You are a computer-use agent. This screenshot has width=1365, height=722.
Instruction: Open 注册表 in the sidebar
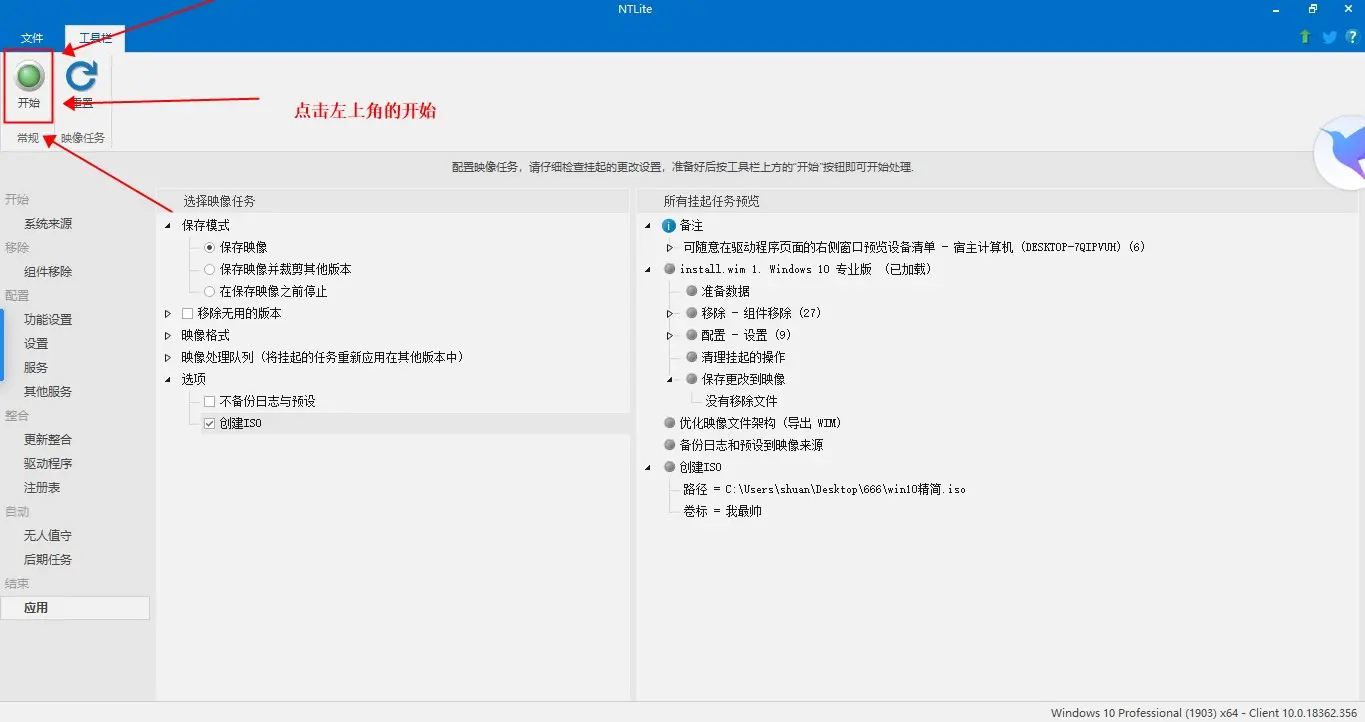click(42, 488)
